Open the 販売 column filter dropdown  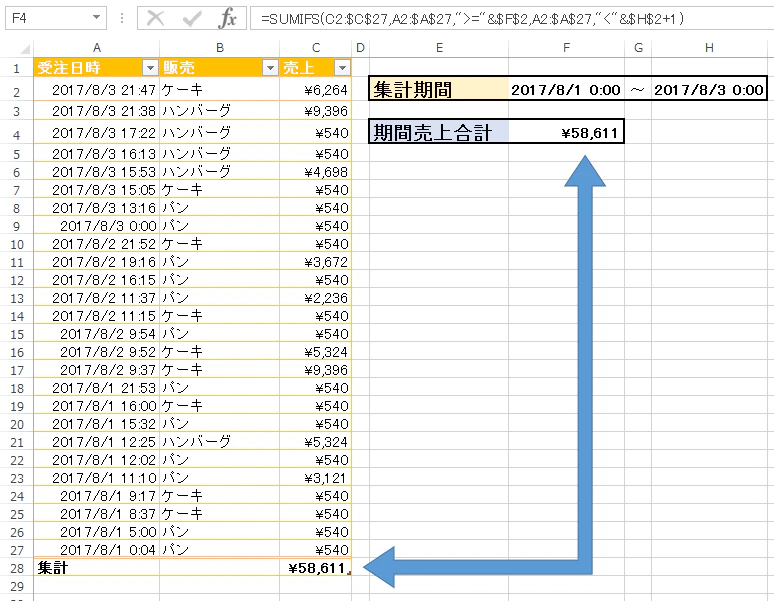tap(270, 68)
